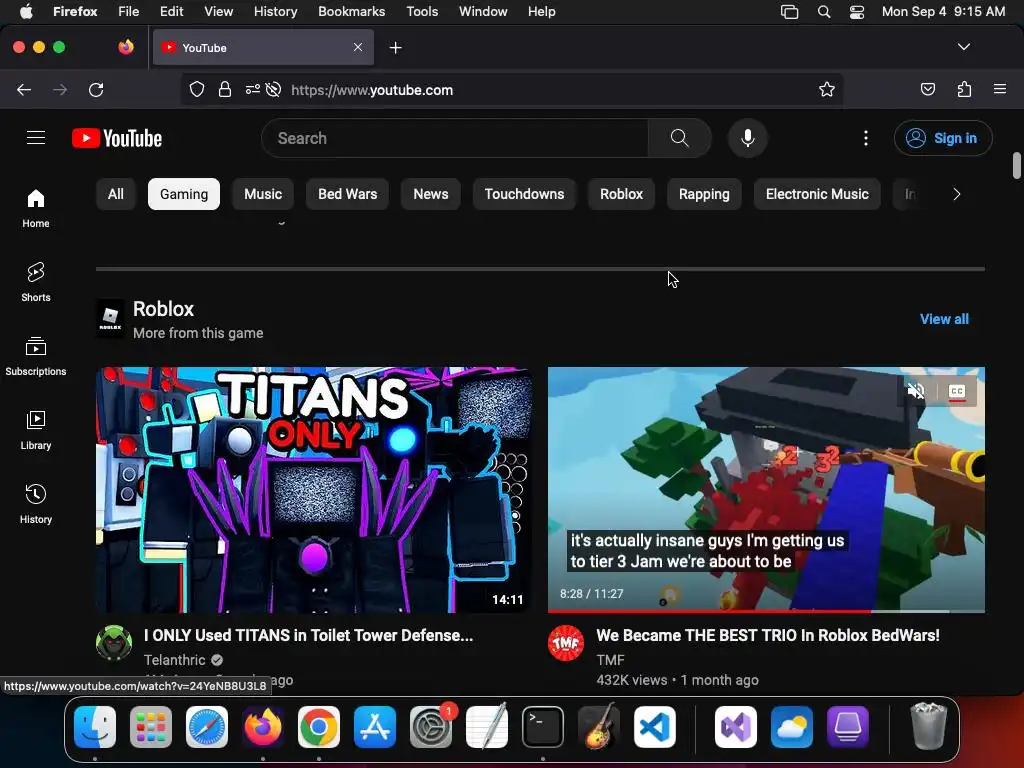Click the search magnifier button

pos(679,138)
